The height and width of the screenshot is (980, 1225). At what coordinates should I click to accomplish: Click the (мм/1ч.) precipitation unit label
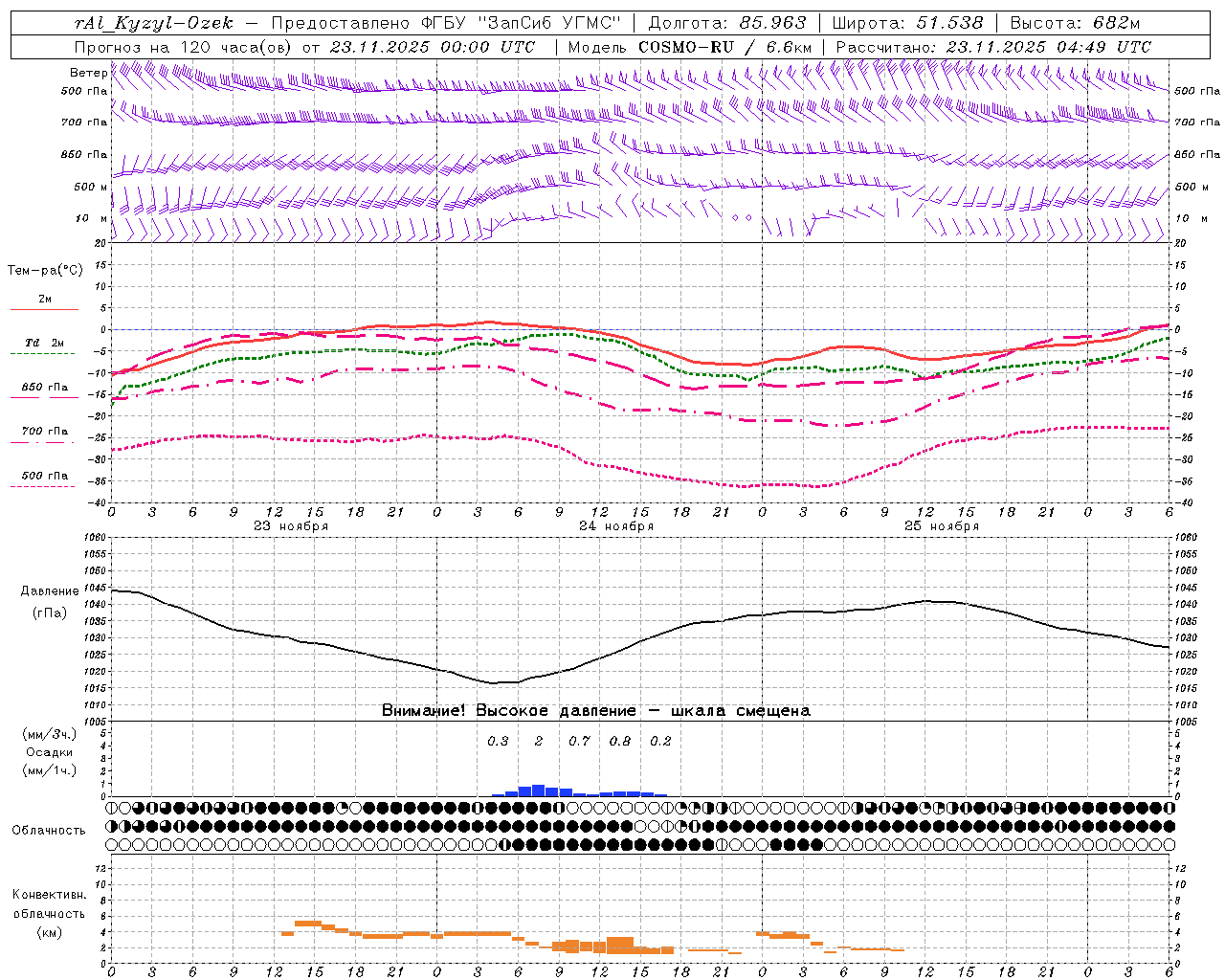click(x=50, y=770)
